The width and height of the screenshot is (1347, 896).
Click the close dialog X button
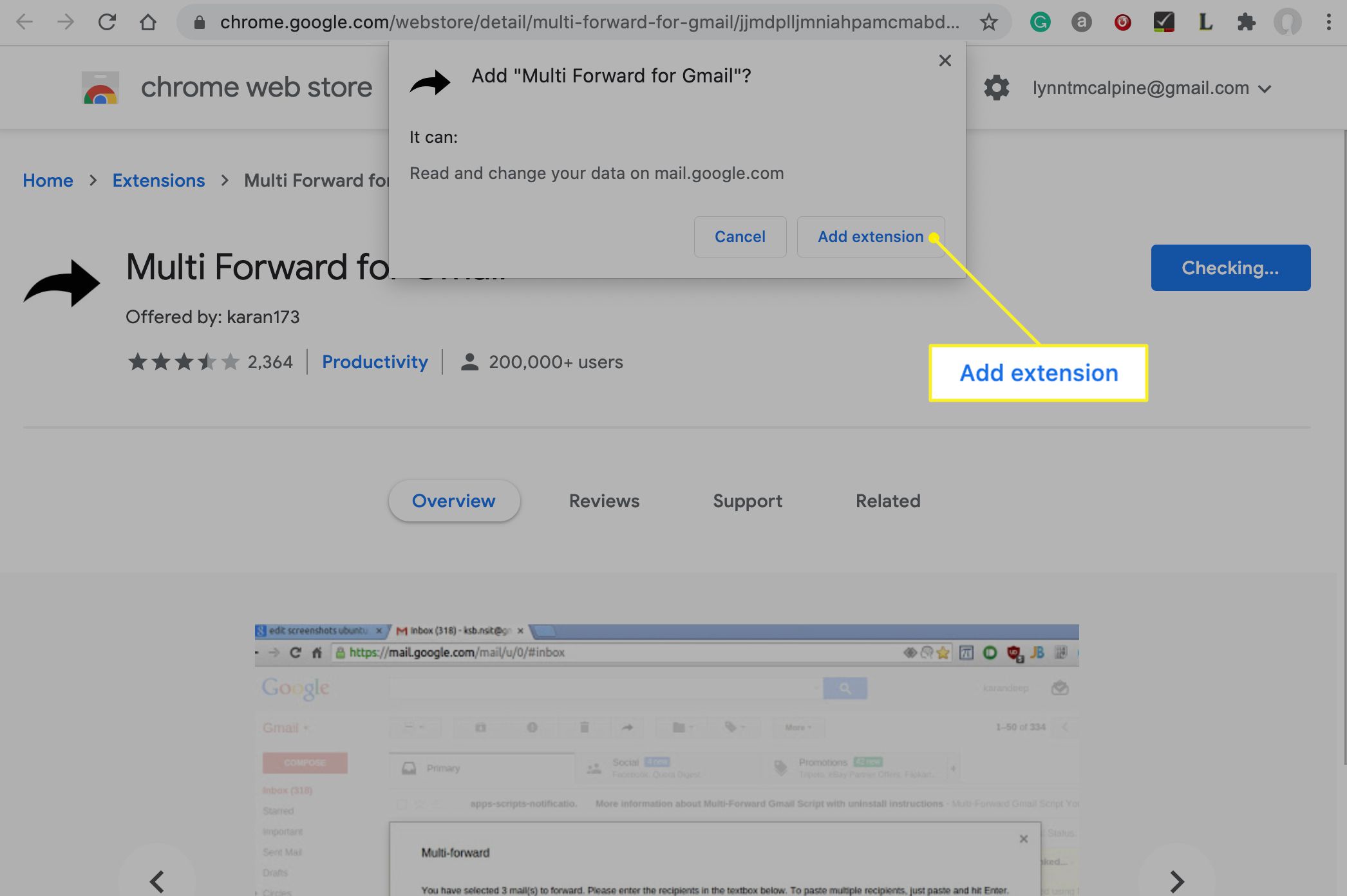point(944,60)
